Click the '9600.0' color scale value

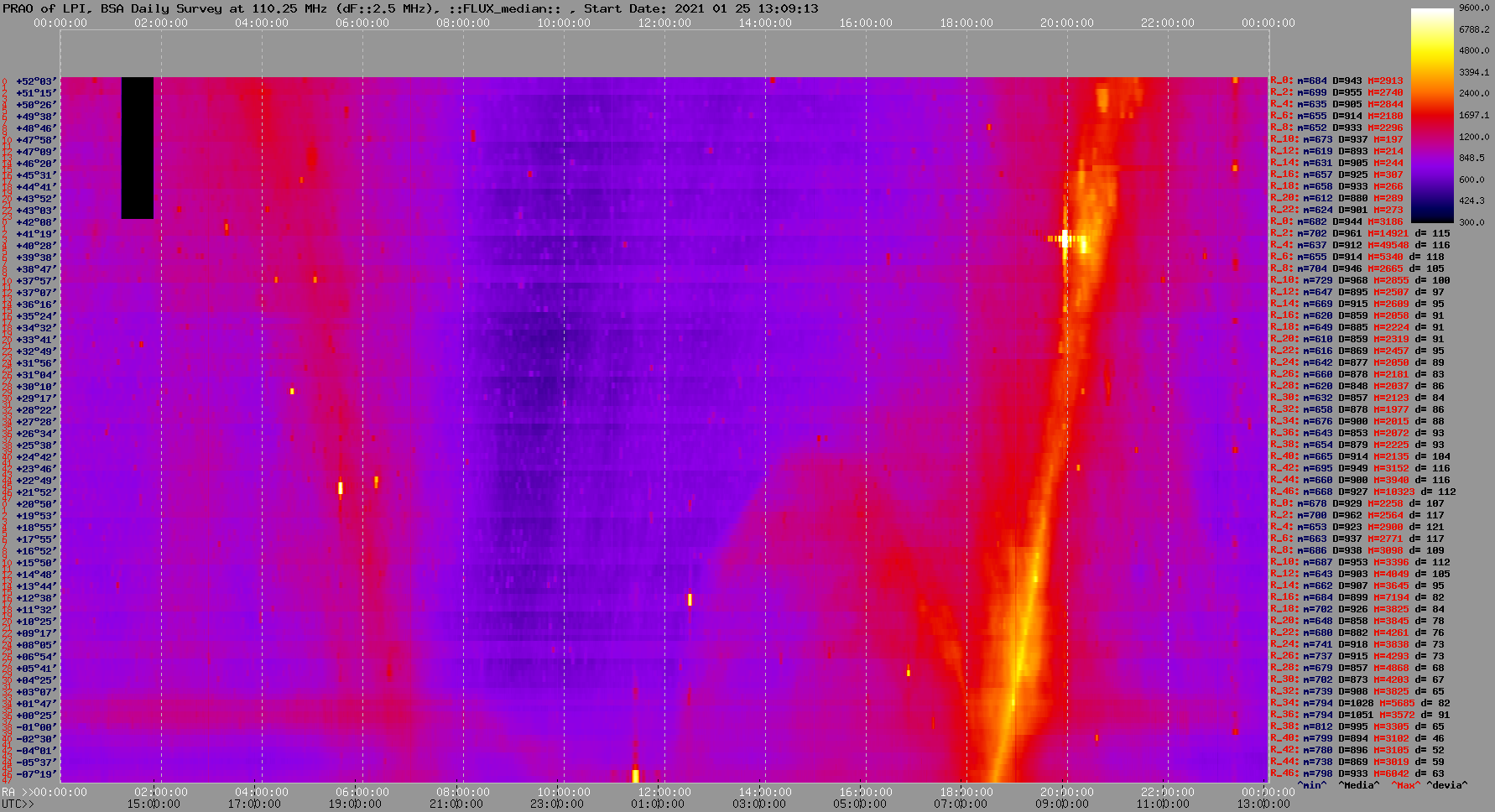pos(1474,8)
